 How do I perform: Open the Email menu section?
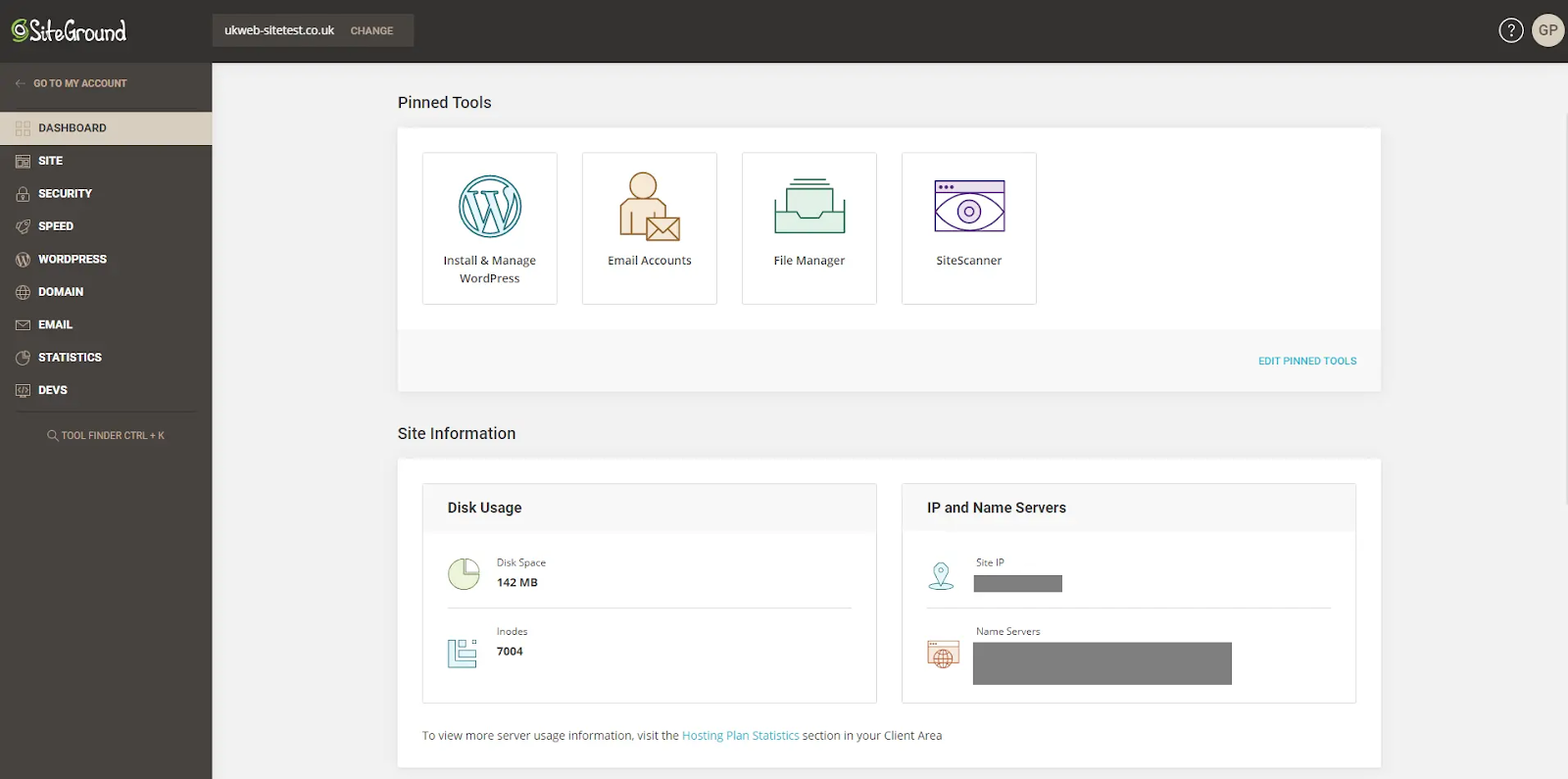[x=106, y=324]
